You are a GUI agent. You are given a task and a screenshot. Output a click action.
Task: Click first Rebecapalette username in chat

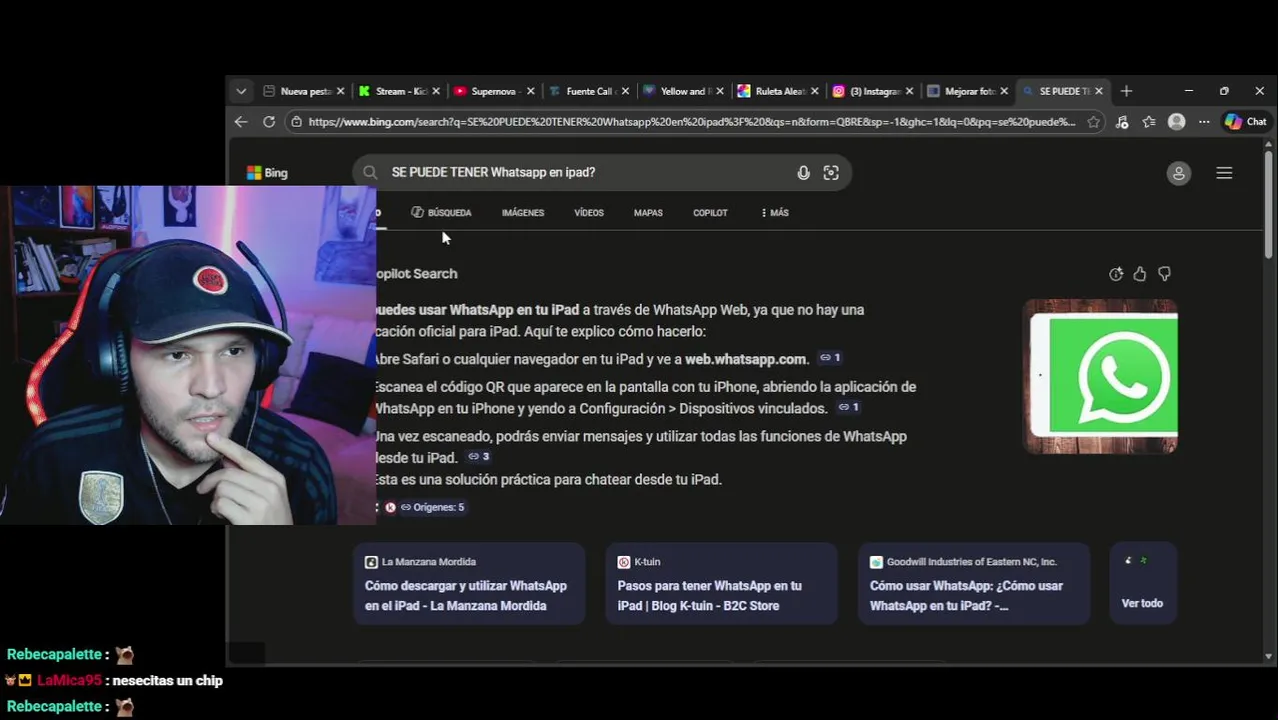click(54, 654)
